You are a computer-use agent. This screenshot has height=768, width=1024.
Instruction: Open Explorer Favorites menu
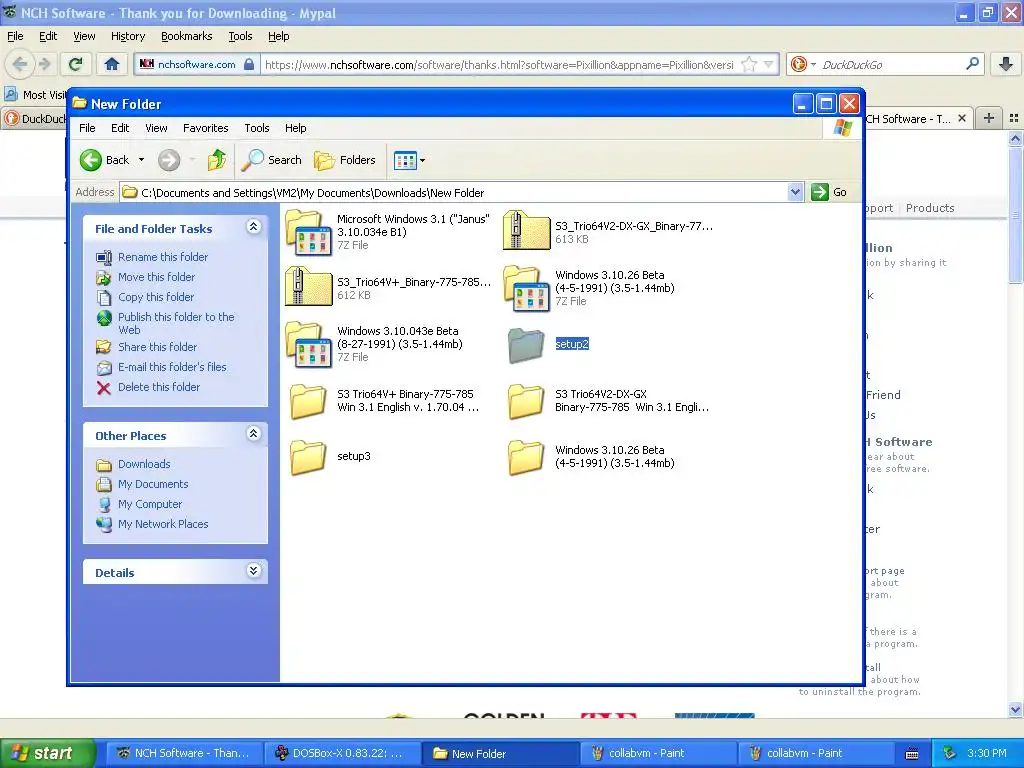206,128
